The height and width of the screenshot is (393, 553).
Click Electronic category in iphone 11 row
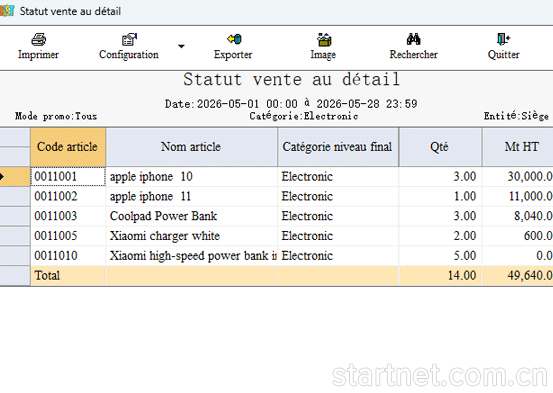coord(338,196)
